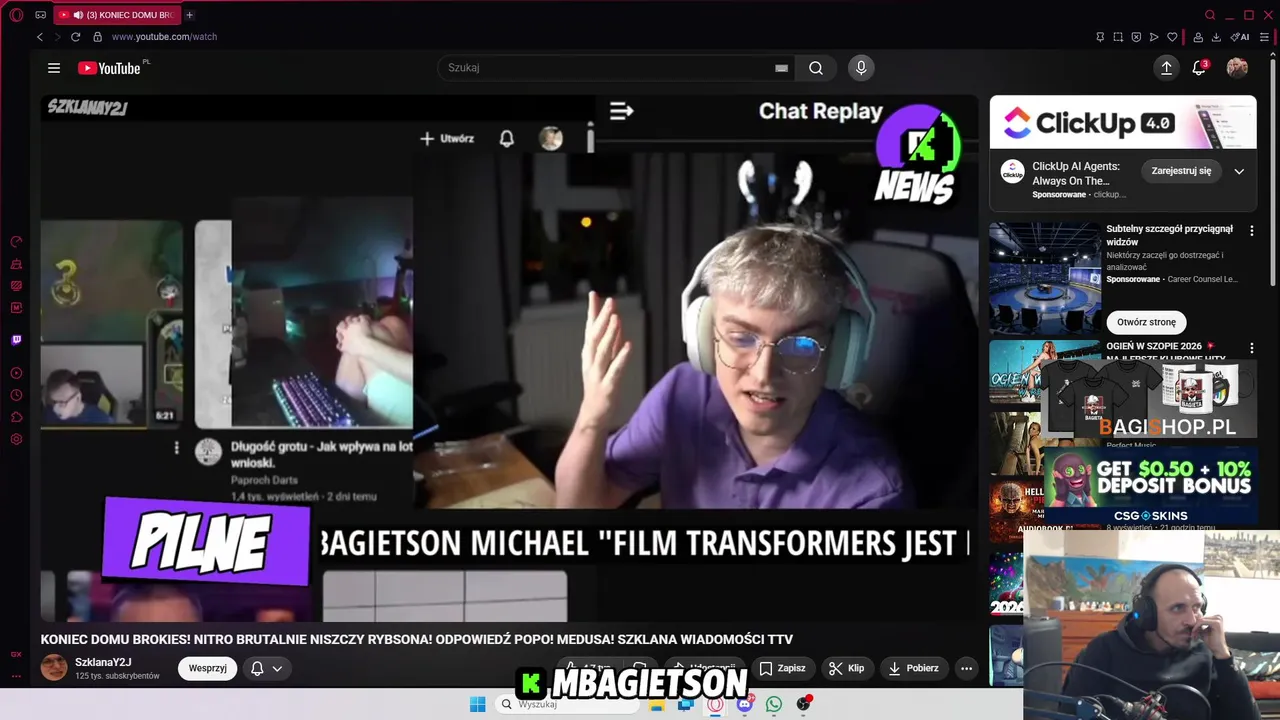This screenshot has width=1280, height=720.
Task: Open GX Control in the sidebar
Action: (x=16, y=241)
